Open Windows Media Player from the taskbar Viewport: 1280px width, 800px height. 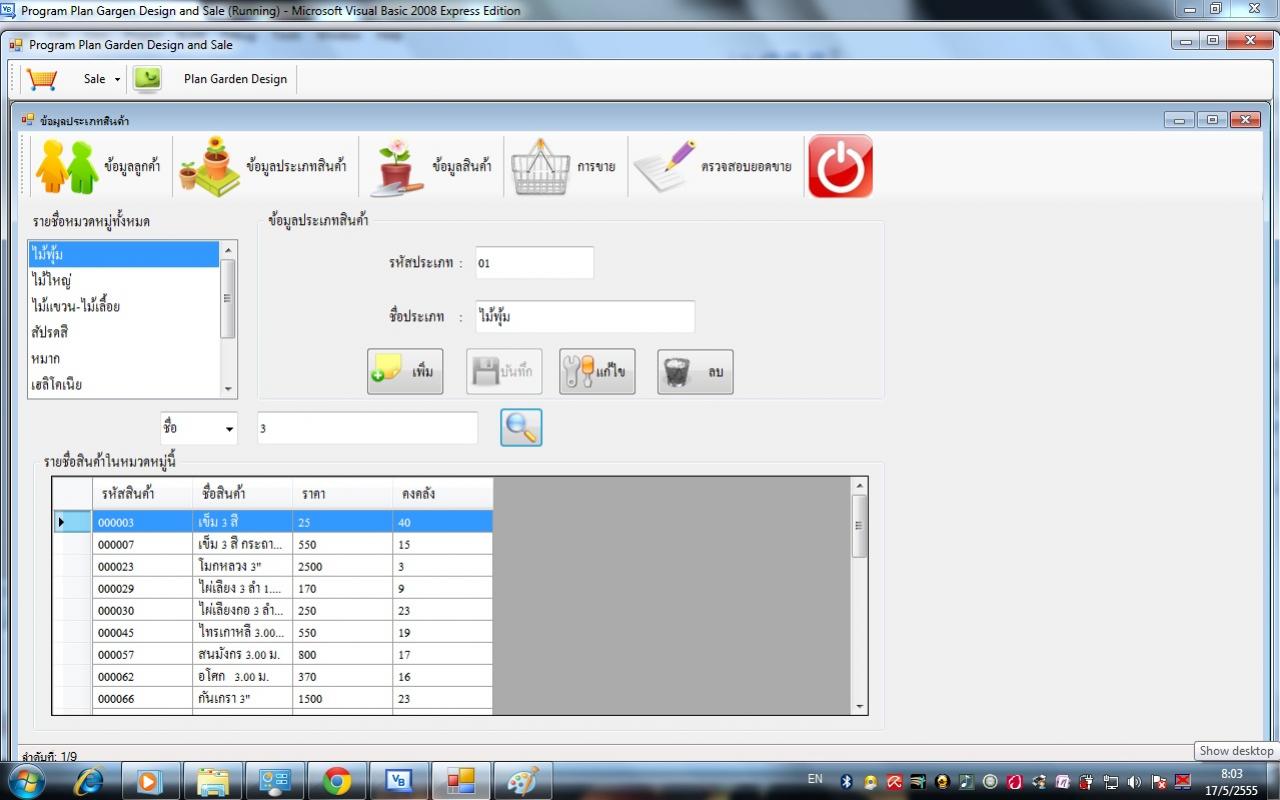150,780
